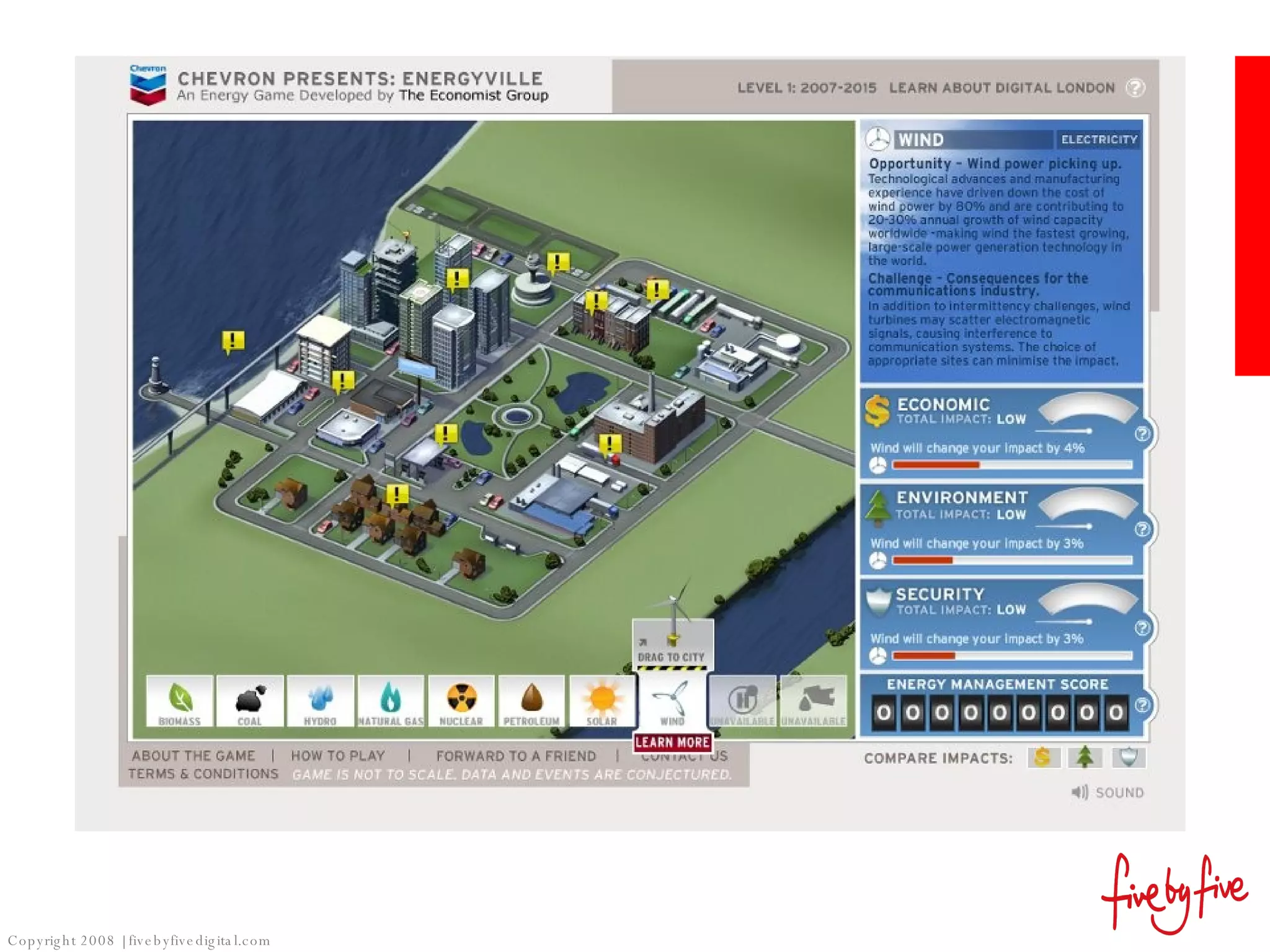The height and width of the screenshot is (952, 1270).
Task: Toggle security shield compare impacts icon
Action: [x=1128, y=757]
